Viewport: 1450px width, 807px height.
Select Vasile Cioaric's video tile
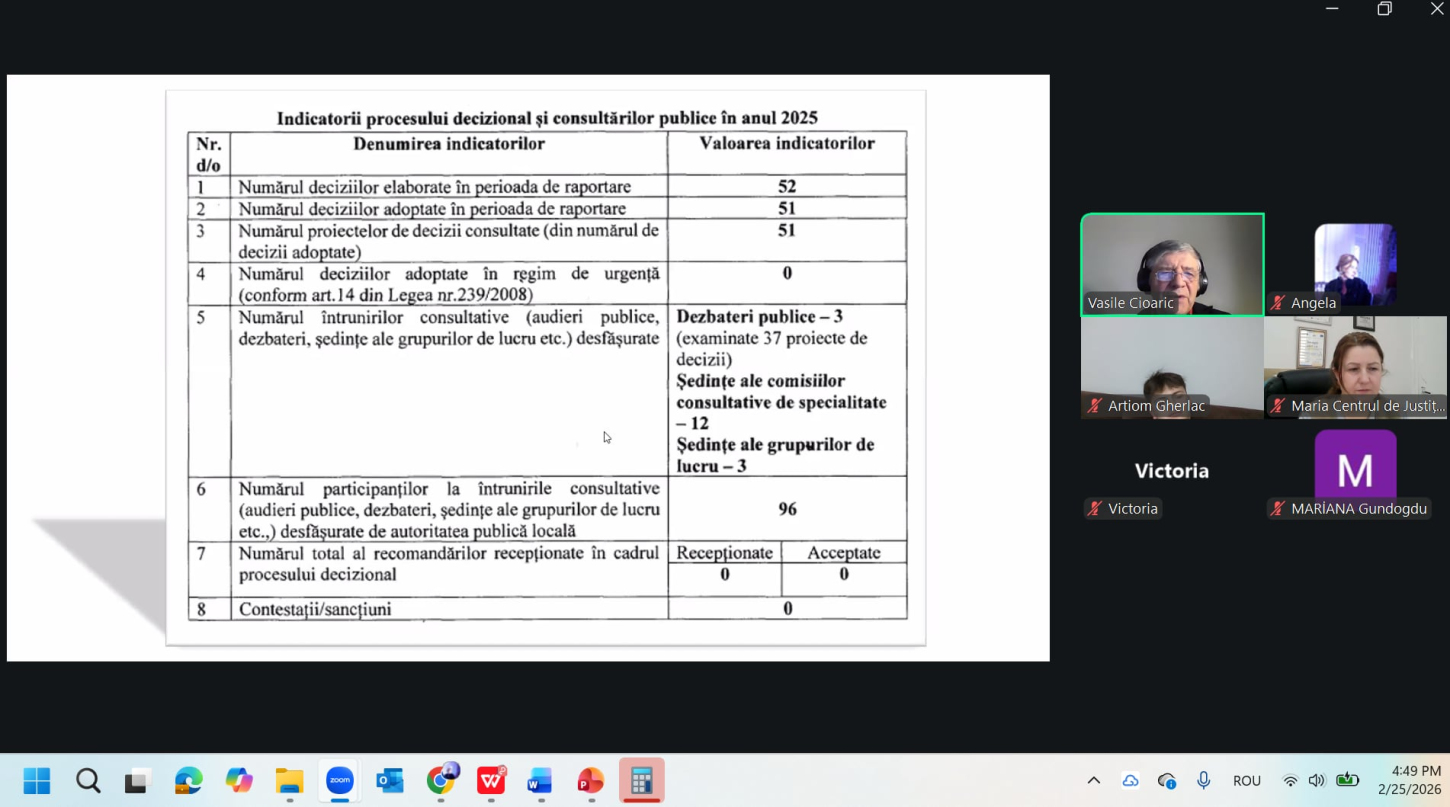click(x=1172, y=264)
